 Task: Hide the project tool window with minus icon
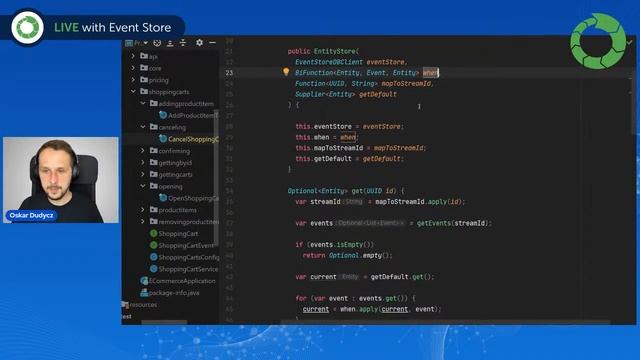212,42
